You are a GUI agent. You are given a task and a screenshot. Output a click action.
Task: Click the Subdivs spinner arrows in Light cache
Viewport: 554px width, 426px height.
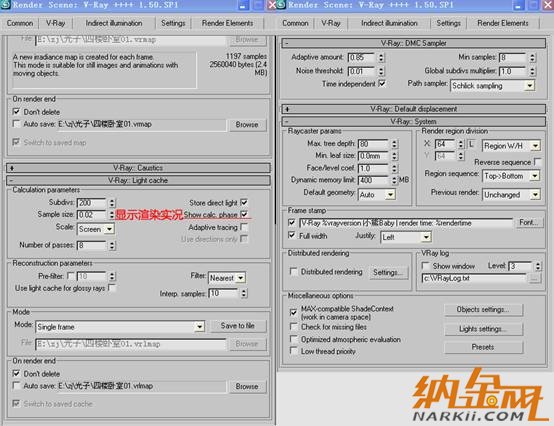coord(112,203)
